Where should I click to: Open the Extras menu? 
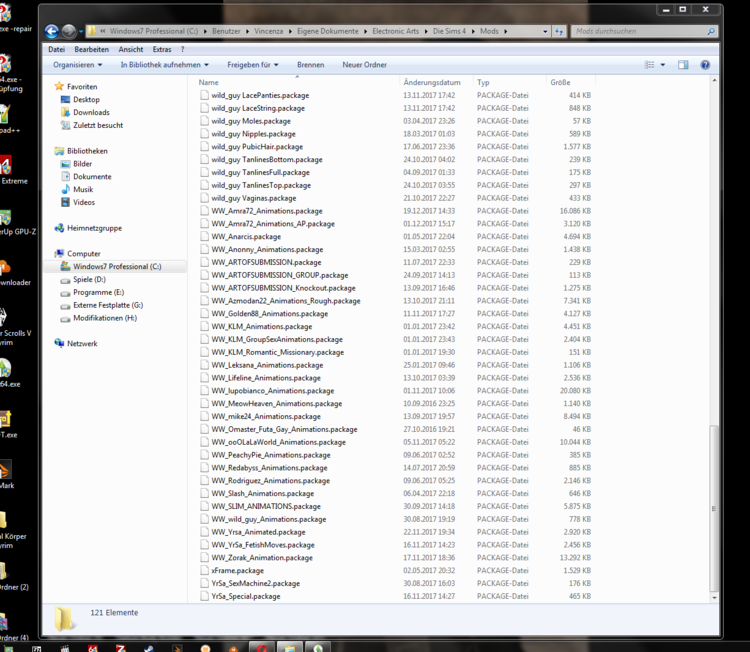(x=162, y=49)
